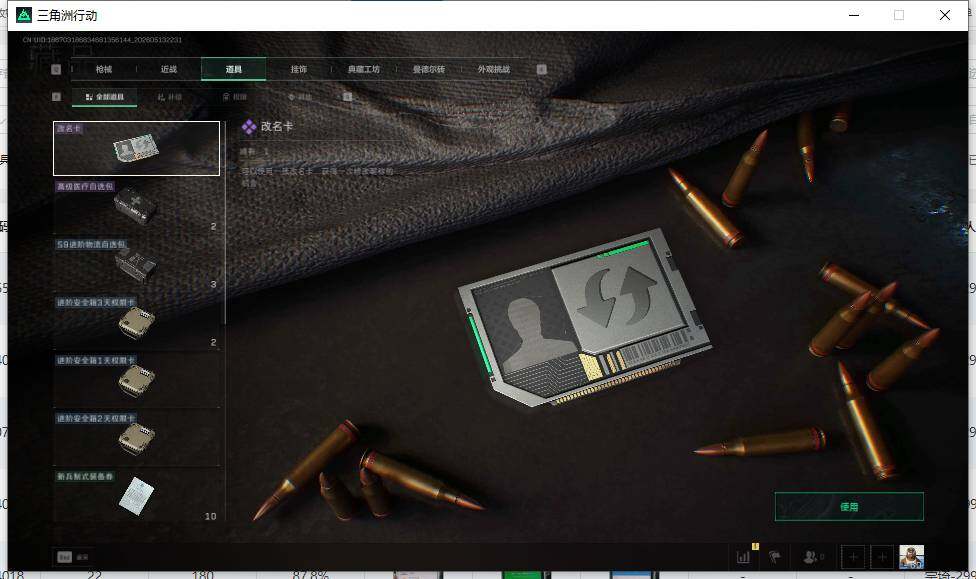Image resolution: width=976 pixels, height=579 pixels.
Task: Maximize the 三角洲行动 window
Action: (x=899, y=15)
